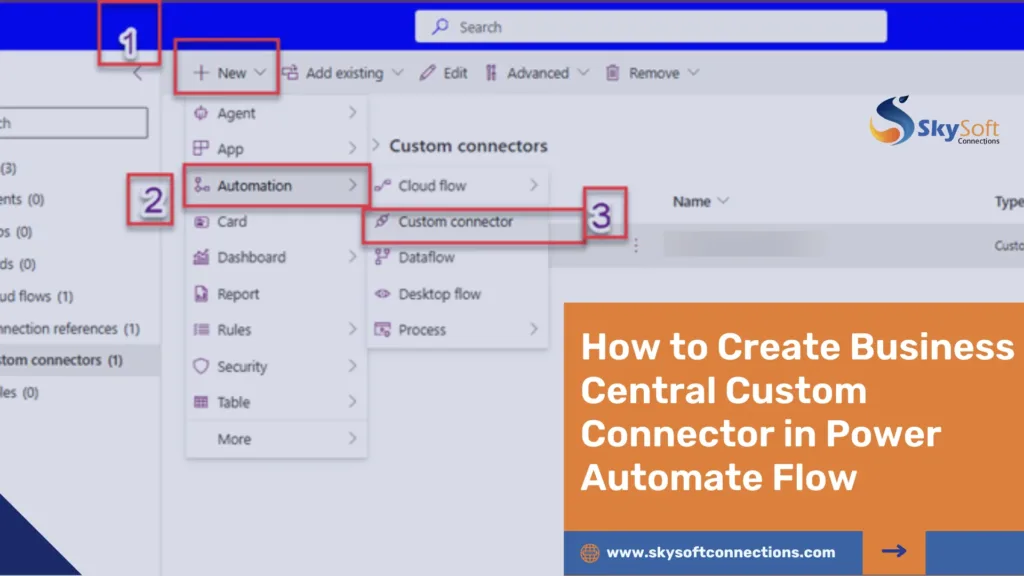Screen dimensions: 1024x576
Task: Click the Agent icon in New menu
Action: [x=201, y=113]
